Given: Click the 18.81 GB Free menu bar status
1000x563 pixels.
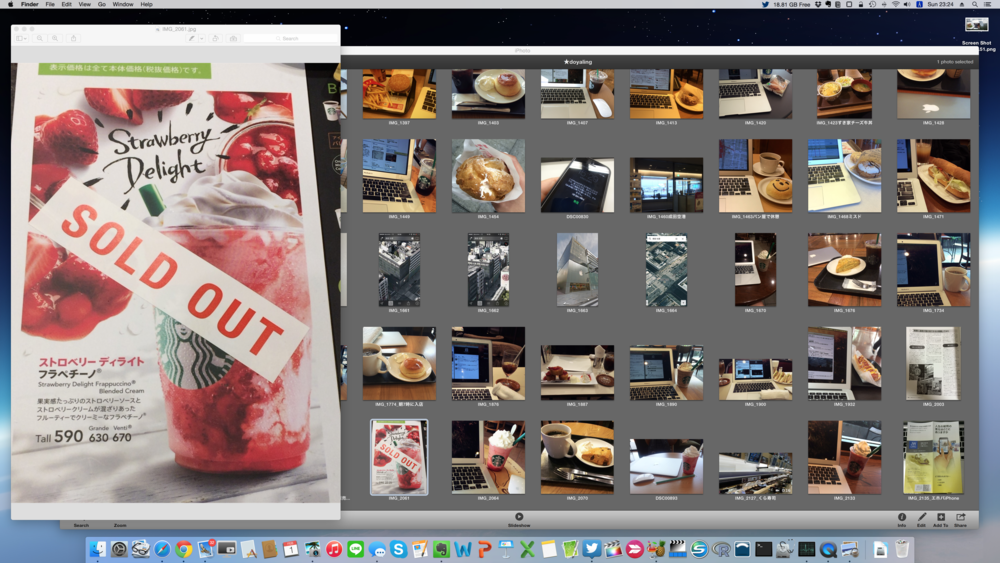Looking at the screenshot, I should point(791,4).
